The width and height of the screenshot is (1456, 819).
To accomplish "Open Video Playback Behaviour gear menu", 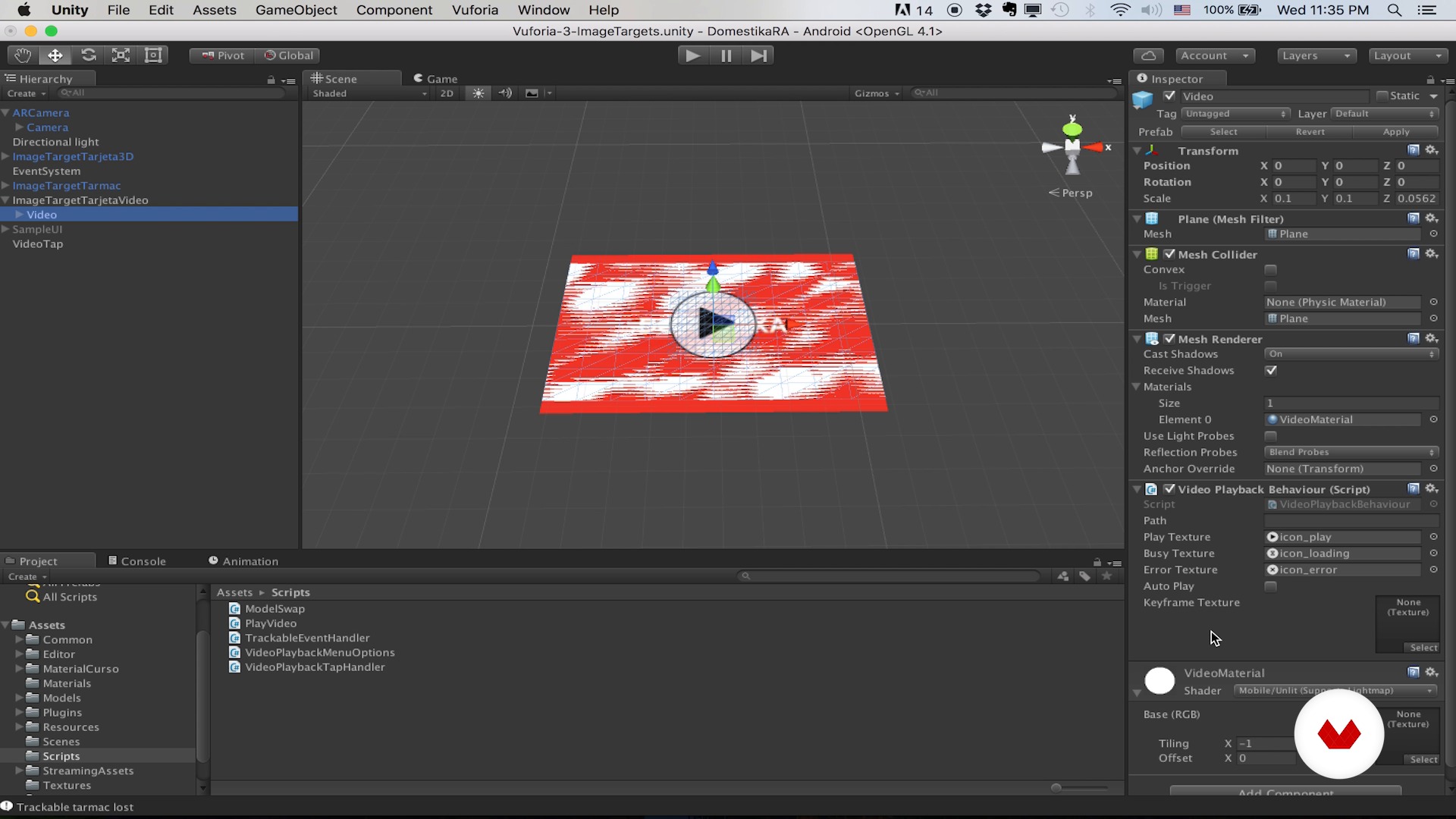I will (1432, 488).
